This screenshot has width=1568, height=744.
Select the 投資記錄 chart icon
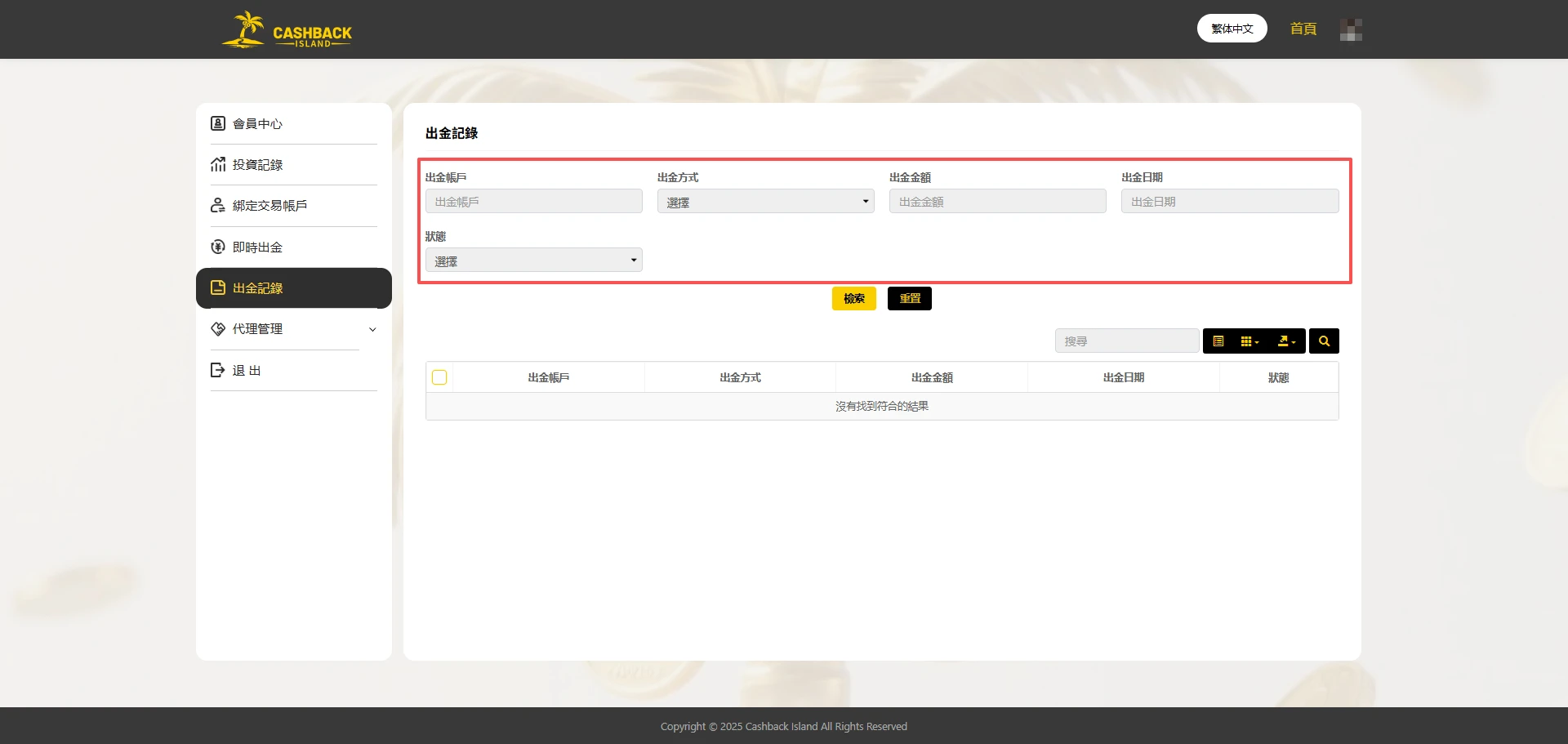click(217, 164)
